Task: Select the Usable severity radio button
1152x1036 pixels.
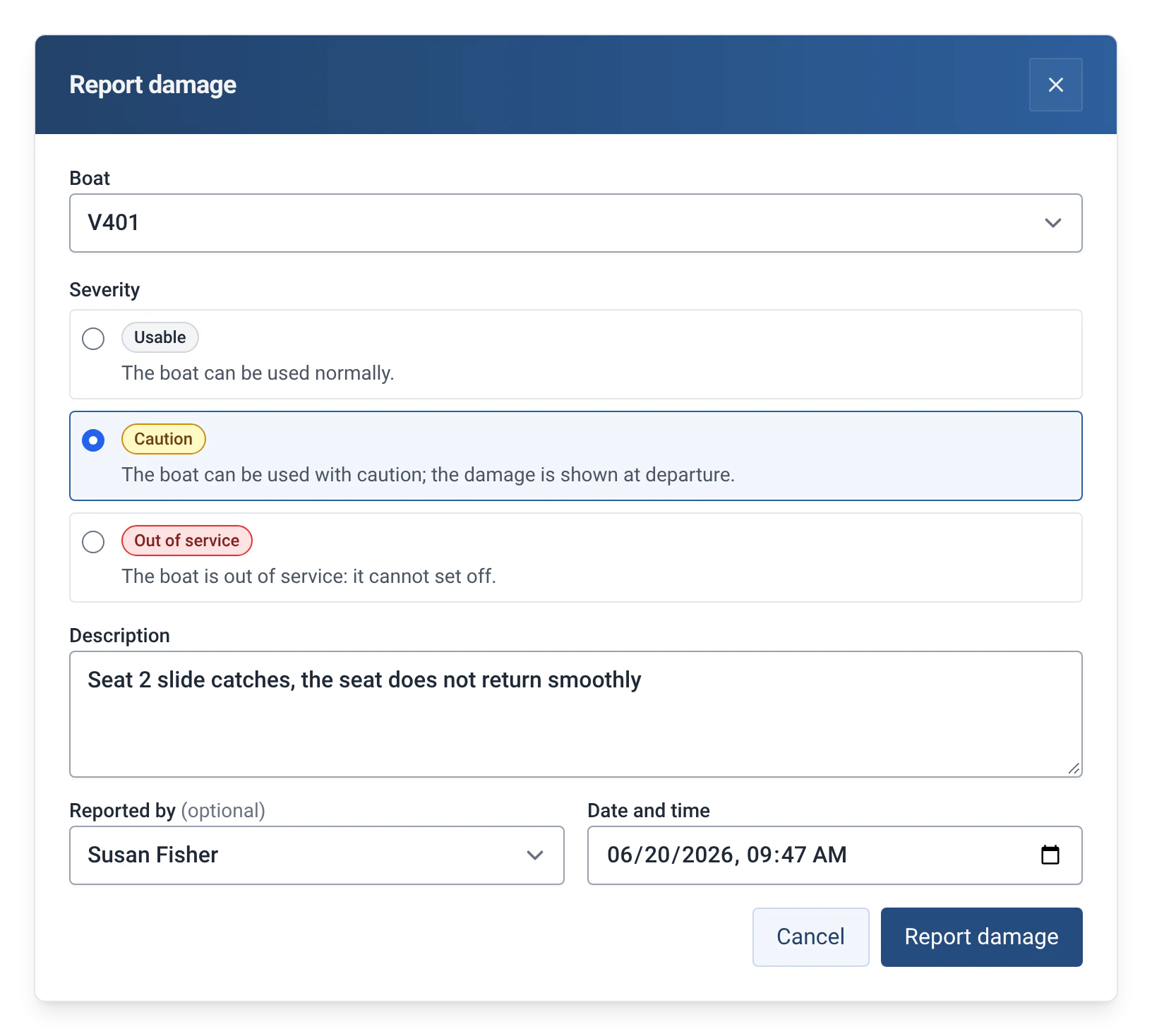Action: click(93, 339)
